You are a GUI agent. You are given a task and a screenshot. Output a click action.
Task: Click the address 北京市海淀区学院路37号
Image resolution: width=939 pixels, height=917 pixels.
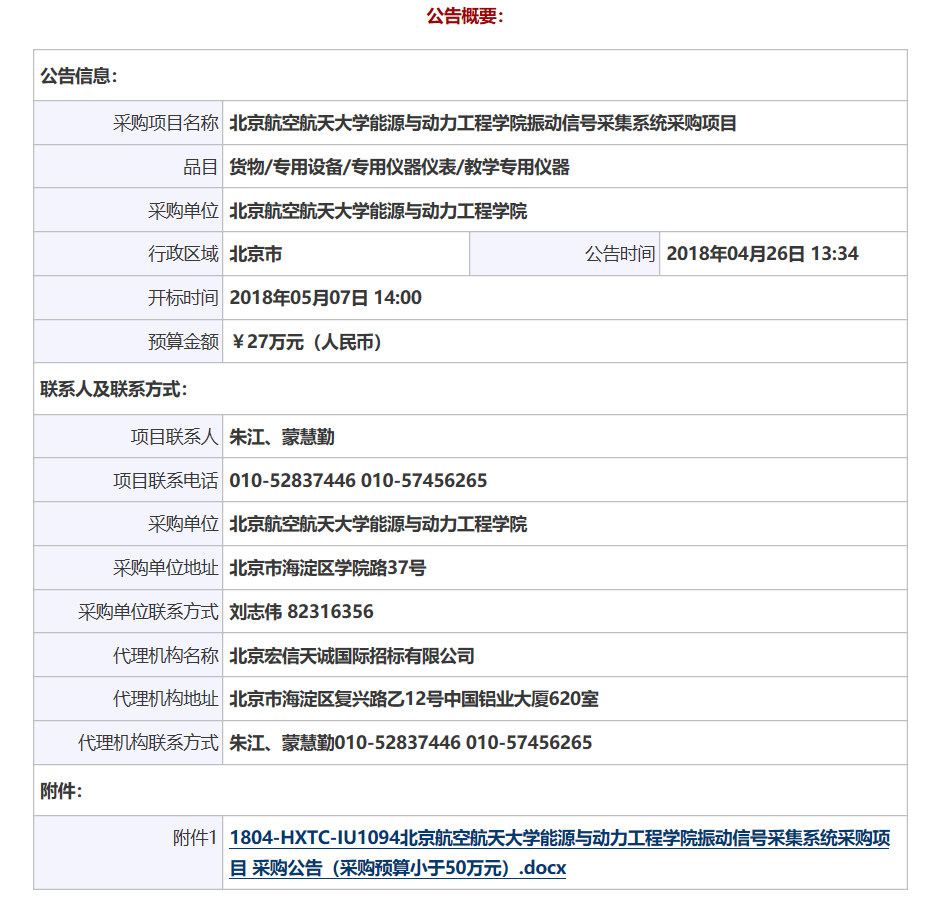coord(328,568)
